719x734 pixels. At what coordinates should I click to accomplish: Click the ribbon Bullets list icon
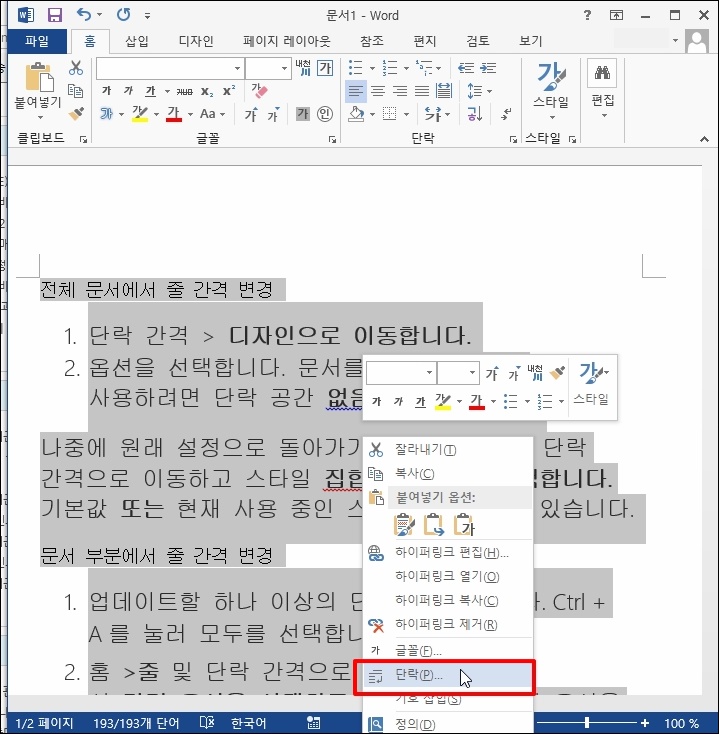356,68
